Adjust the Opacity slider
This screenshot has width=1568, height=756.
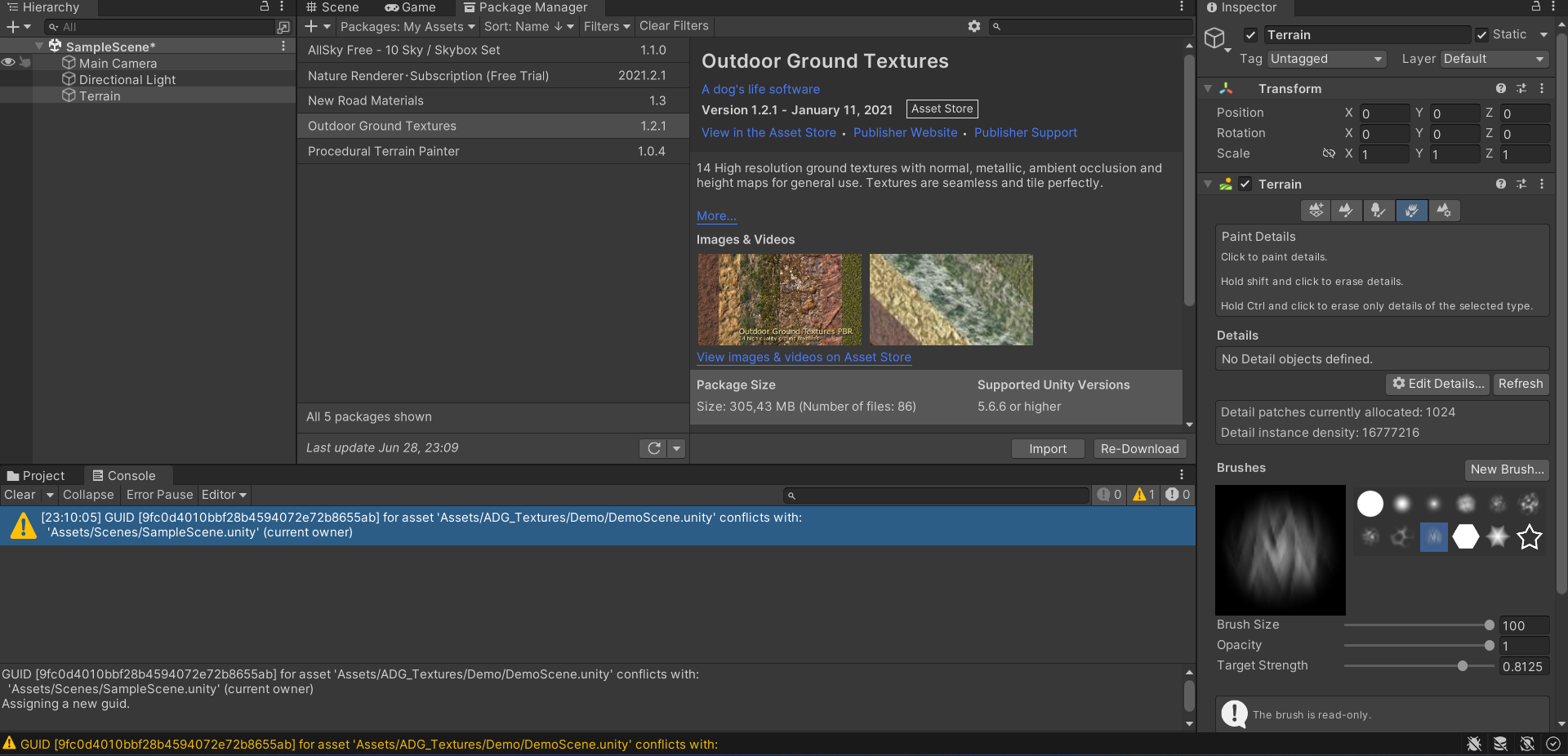click(x=1419, y=646)
